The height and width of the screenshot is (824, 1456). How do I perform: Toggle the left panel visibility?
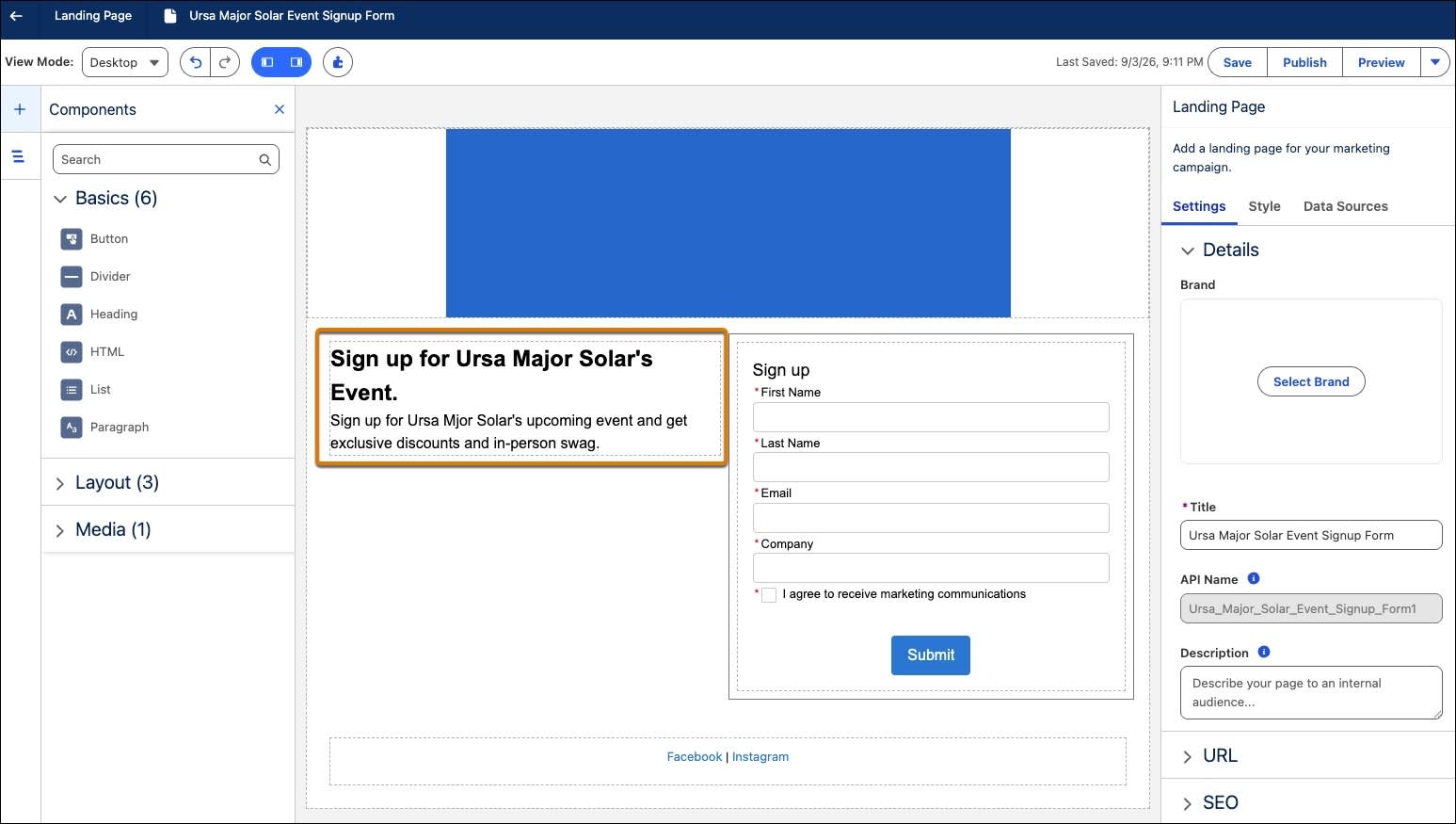[267, 62]
